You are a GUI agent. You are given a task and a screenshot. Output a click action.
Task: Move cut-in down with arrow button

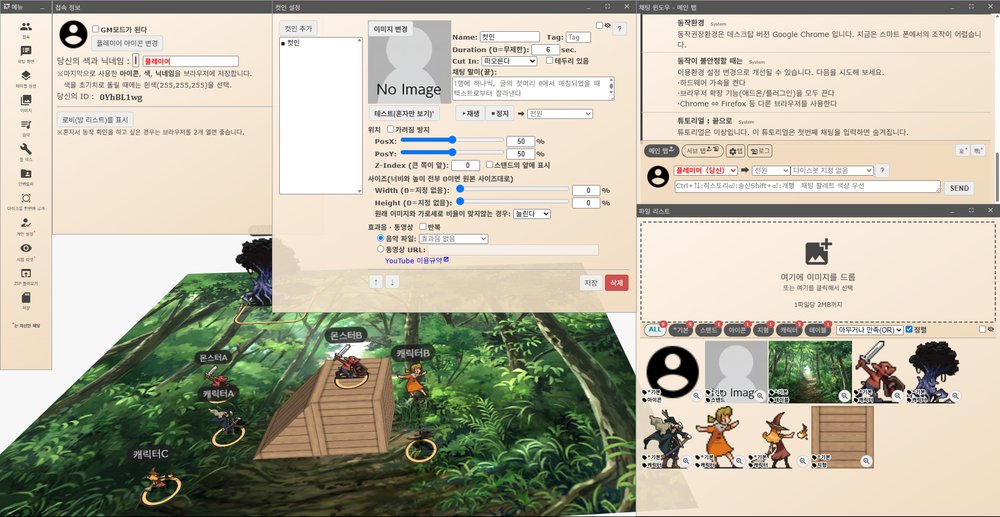coord(392,282)
